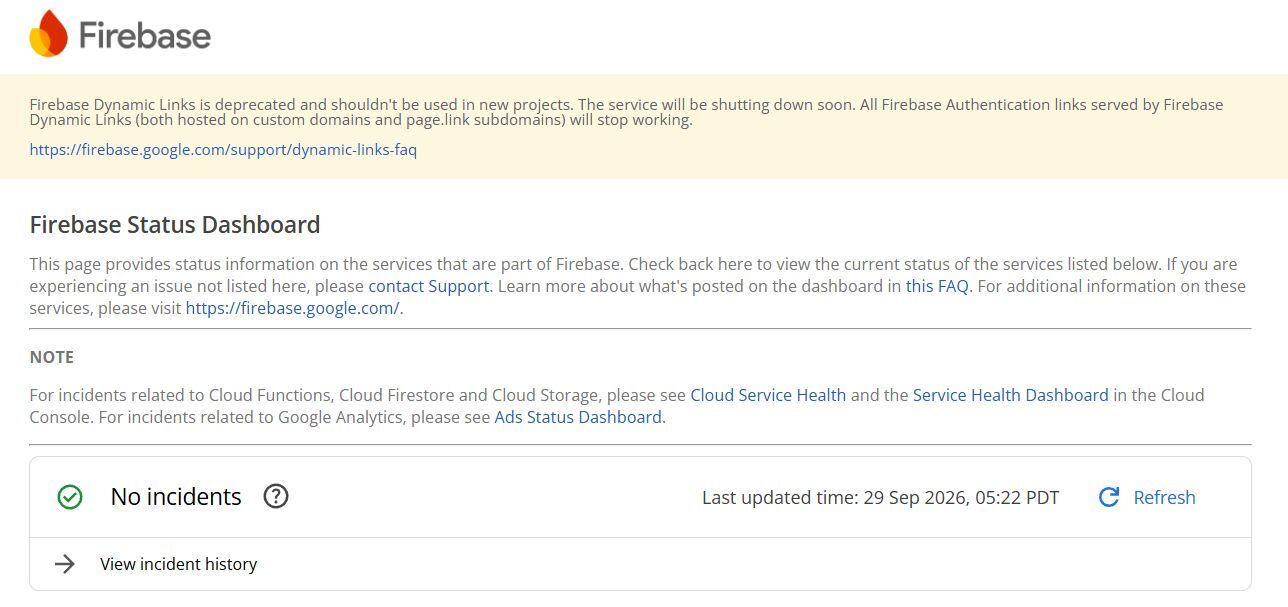Viewport: 1288px width, 607px height.
Task: Open the Cloud Service Health link
Action: [x=768, y=395]
